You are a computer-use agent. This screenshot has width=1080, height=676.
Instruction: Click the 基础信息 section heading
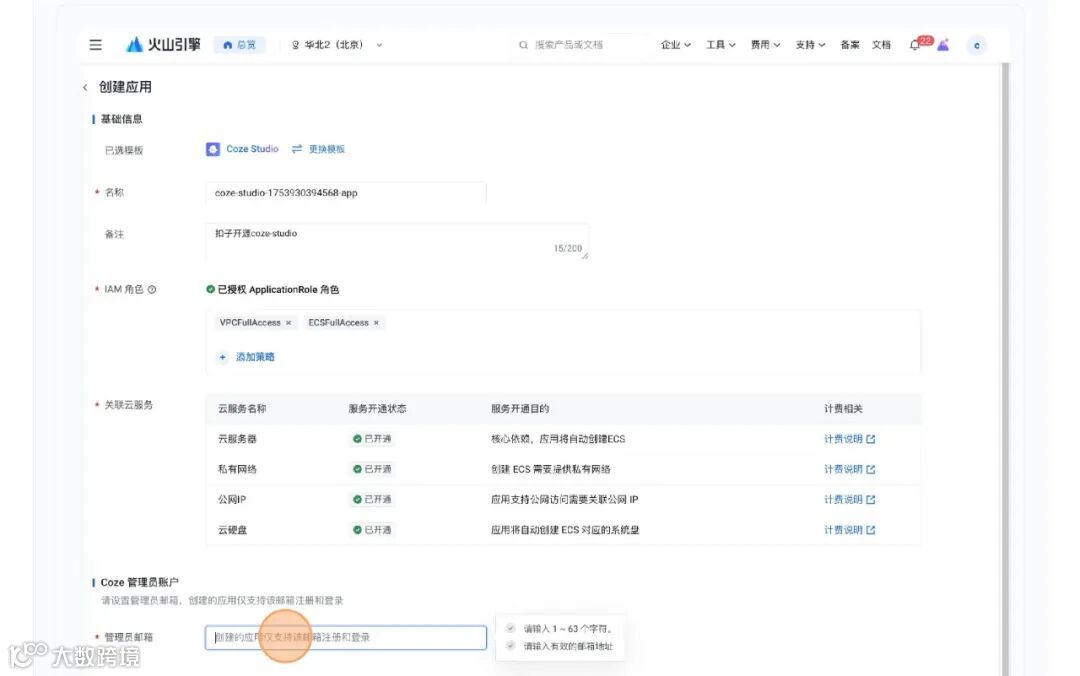click(121, 119)
